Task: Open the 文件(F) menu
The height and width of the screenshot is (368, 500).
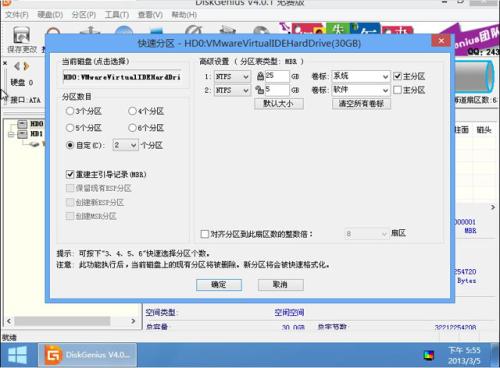Action: [17, 15]
